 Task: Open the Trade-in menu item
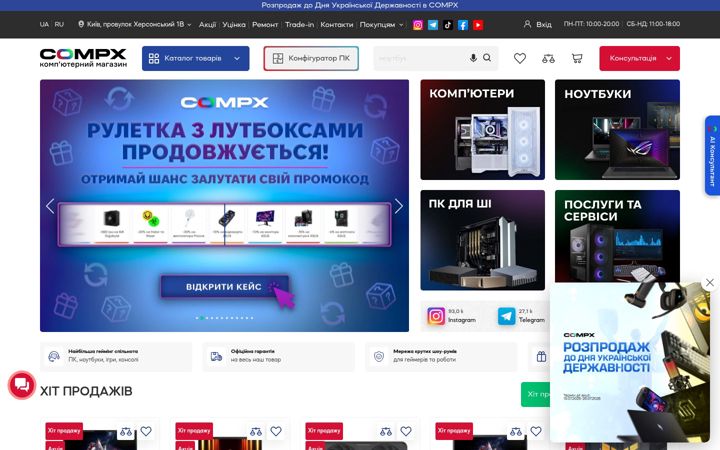(x=299, y=25)
